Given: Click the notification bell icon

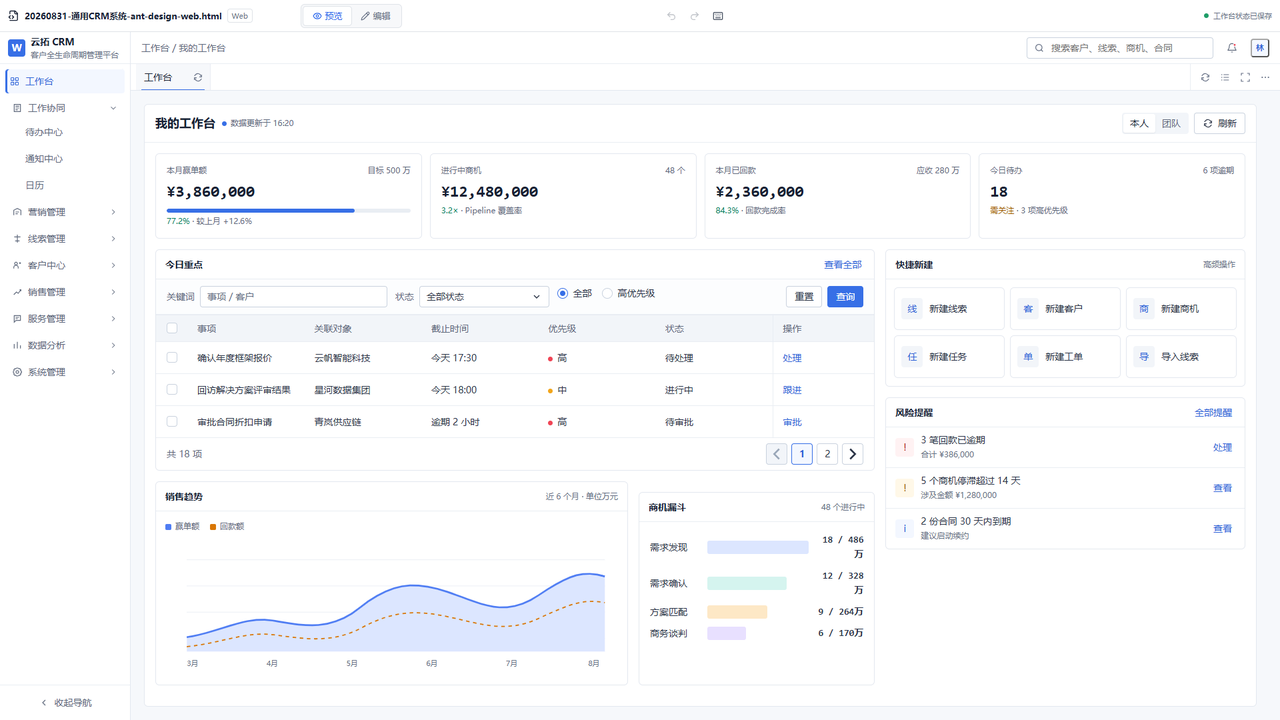Looking at the screenshot, I should (1232, 48).
